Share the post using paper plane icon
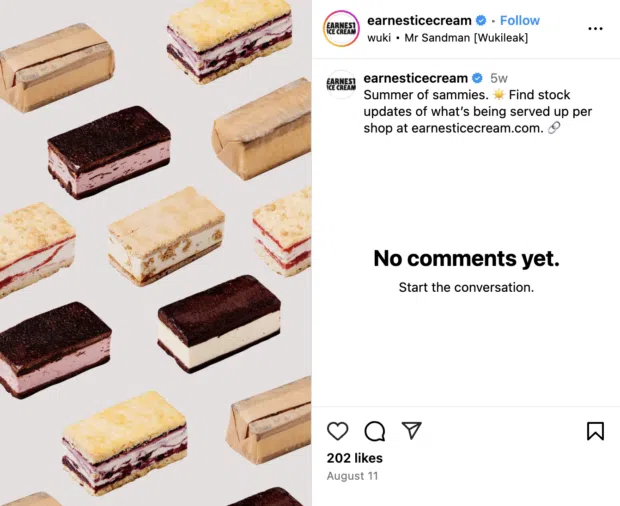The image size is (620, 506). 411,430
